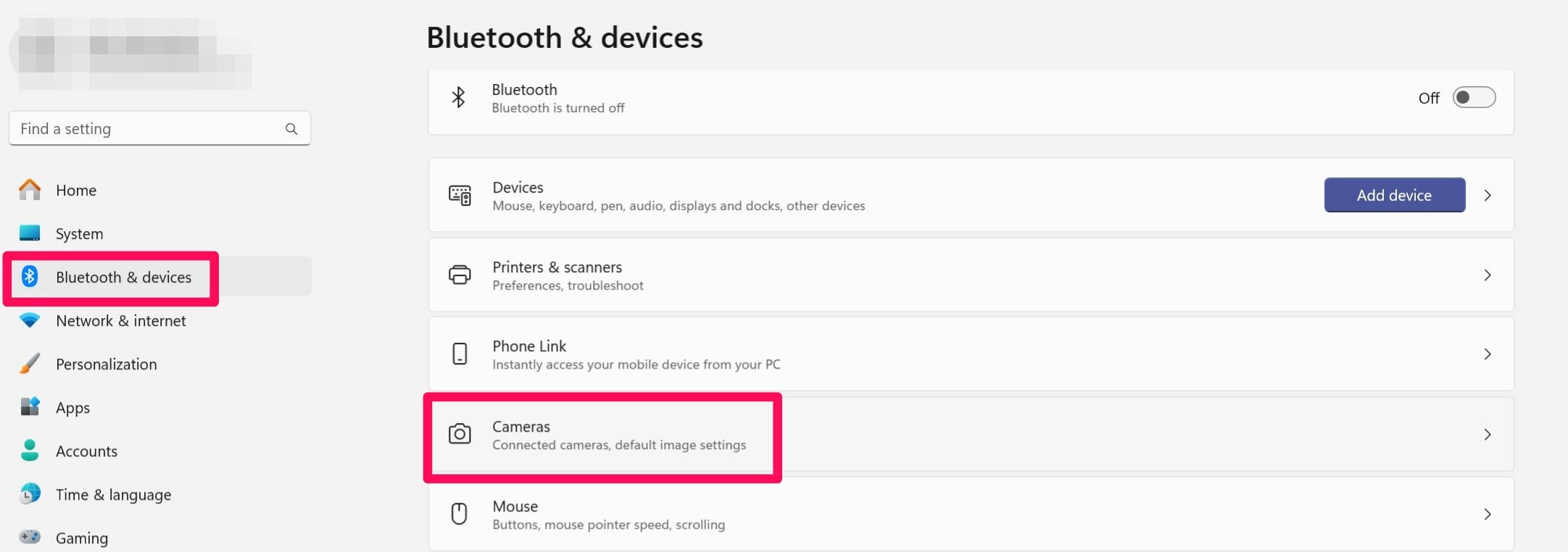This screenshot has width=1568, height=552.
Task: Click the Cameras camera icon
Action: [x=460, y=434]
